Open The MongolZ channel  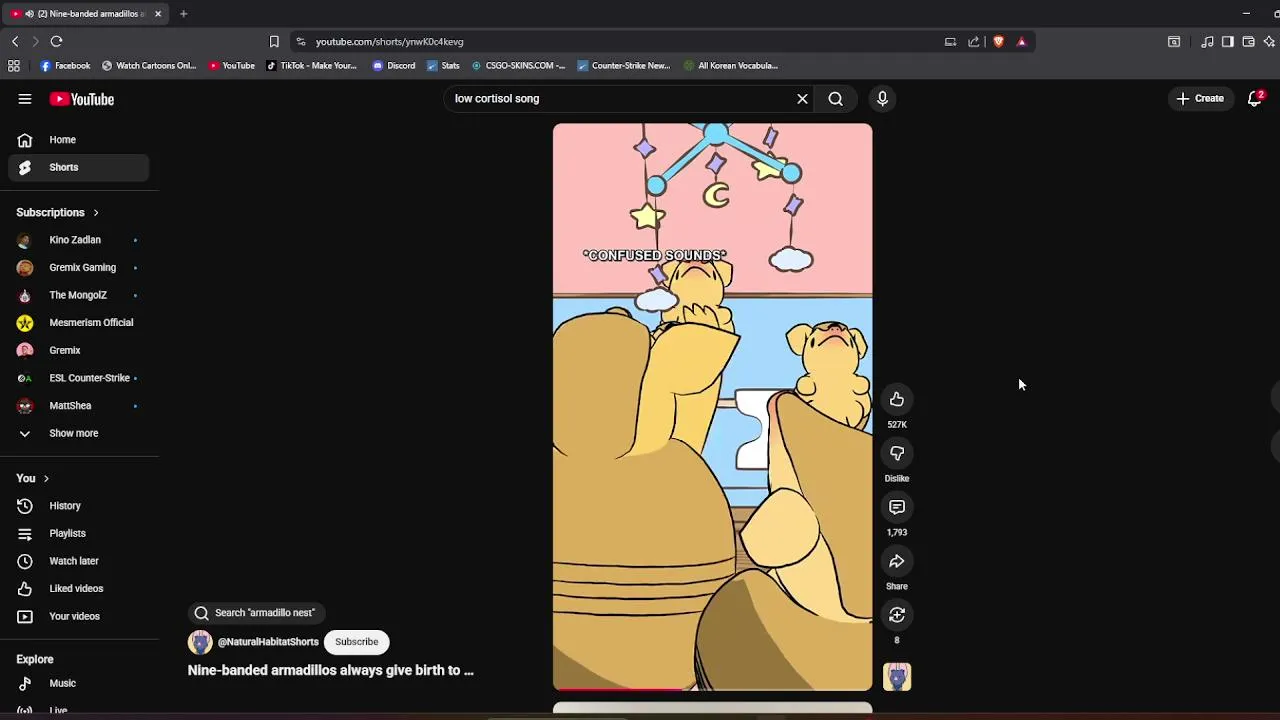79,295
